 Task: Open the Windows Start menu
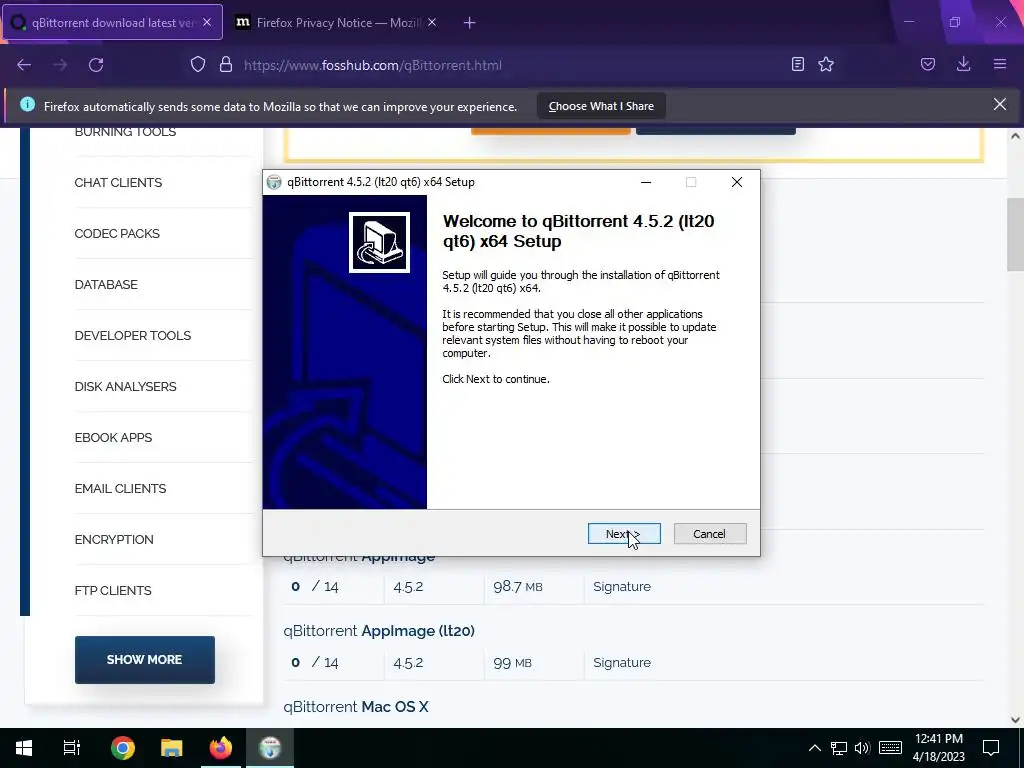pos(24,748)
